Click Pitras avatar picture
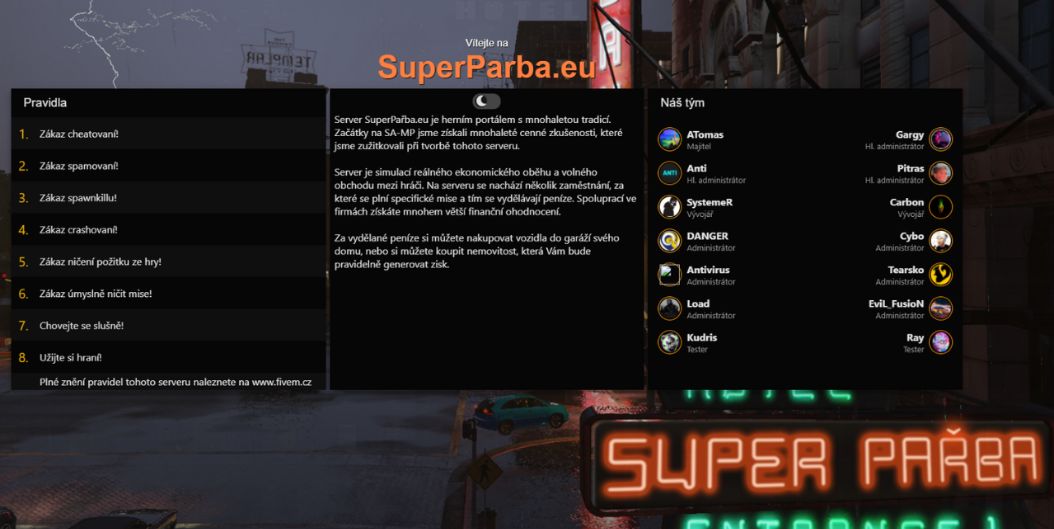The width and height of the screenshot is (1054, 529). coord(941,173)
